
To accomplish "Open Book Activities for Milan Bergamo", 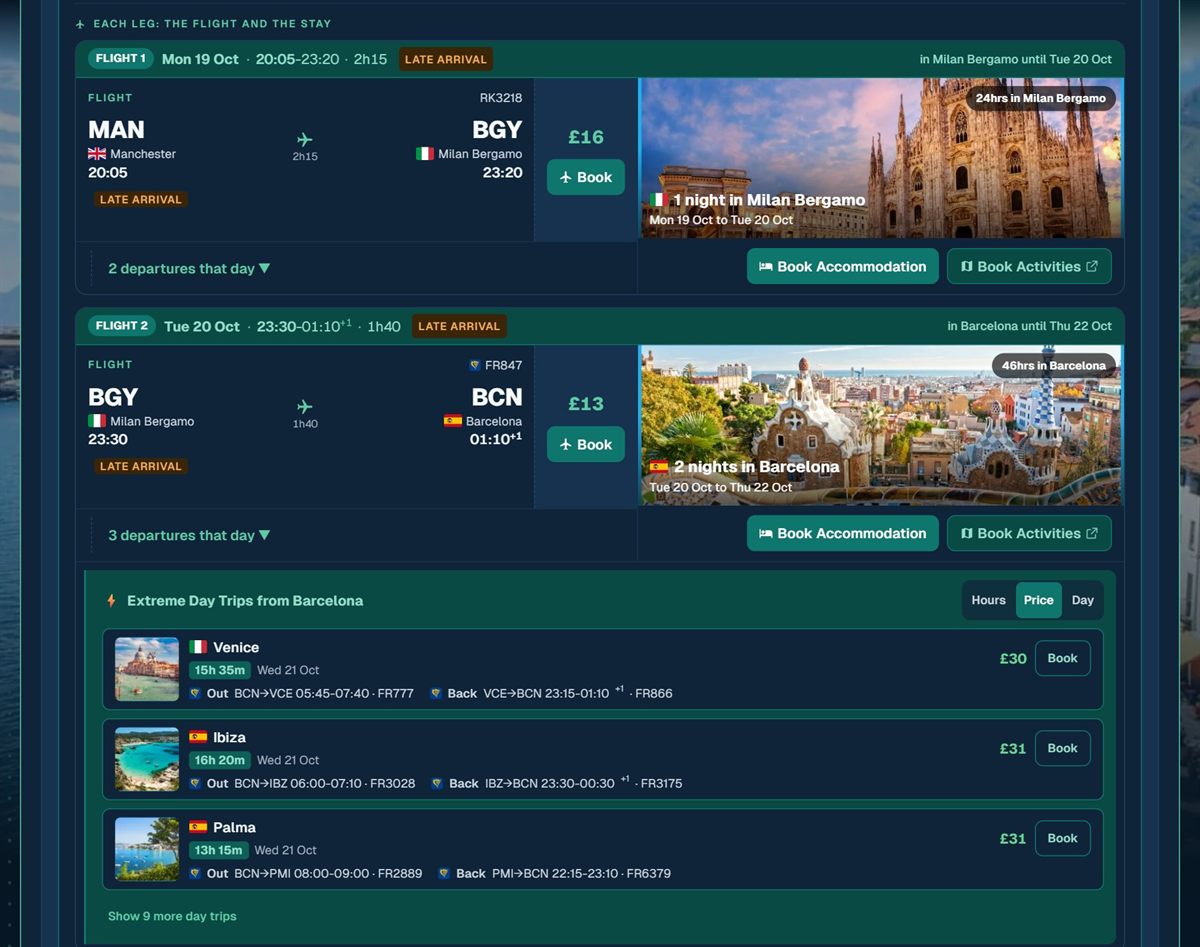I will pos(1029,266).
